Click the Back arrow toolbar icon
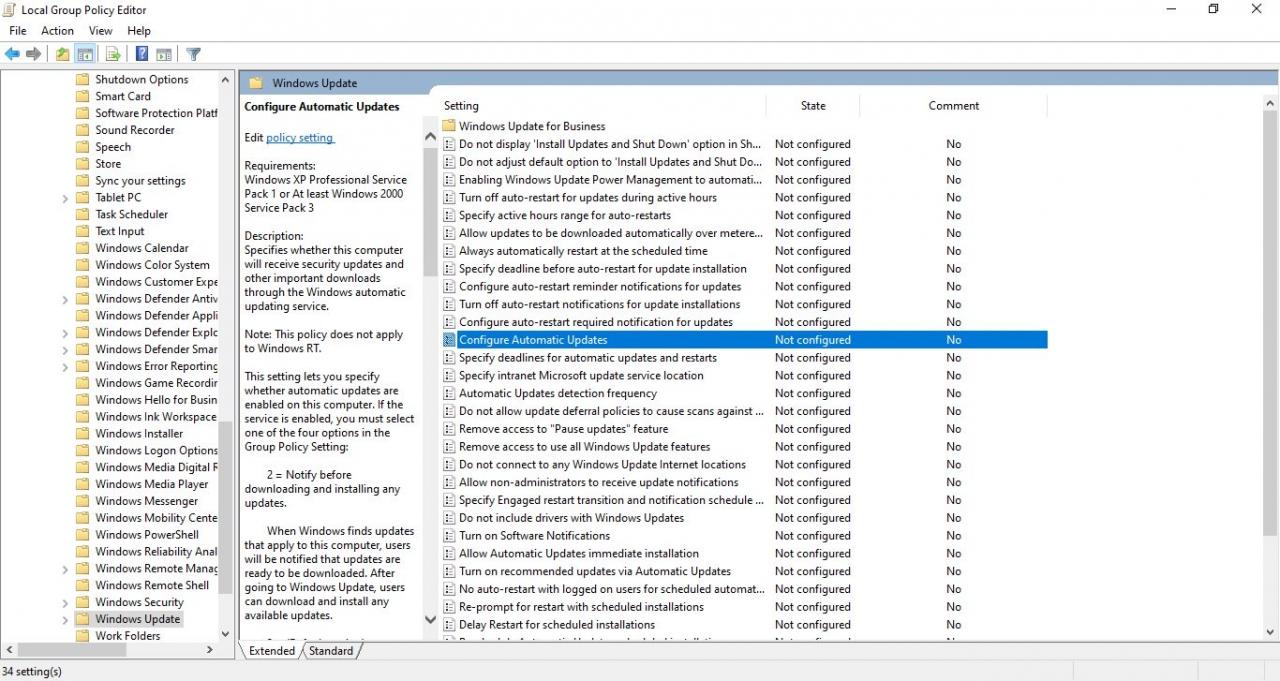Viewport: 1280px width, 681px height. (12, 54)
